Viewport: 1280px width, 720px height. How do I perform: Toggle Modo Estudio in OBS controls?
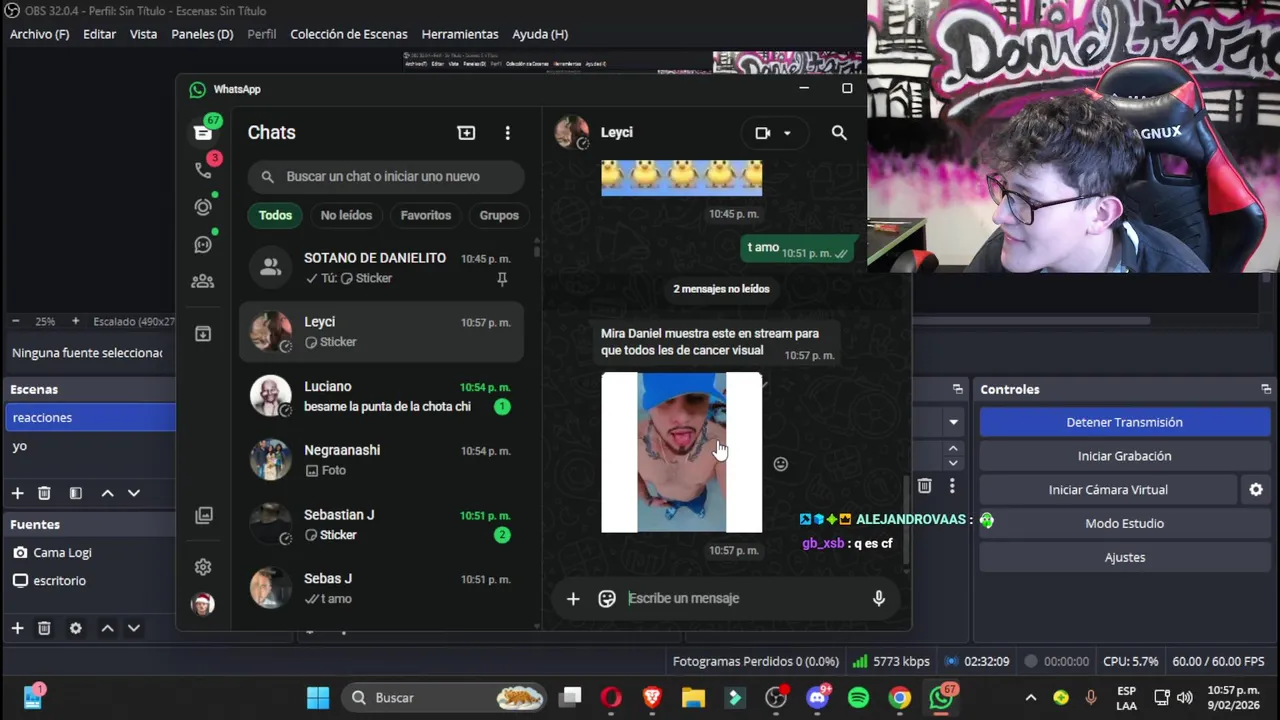coord(1124,523)
